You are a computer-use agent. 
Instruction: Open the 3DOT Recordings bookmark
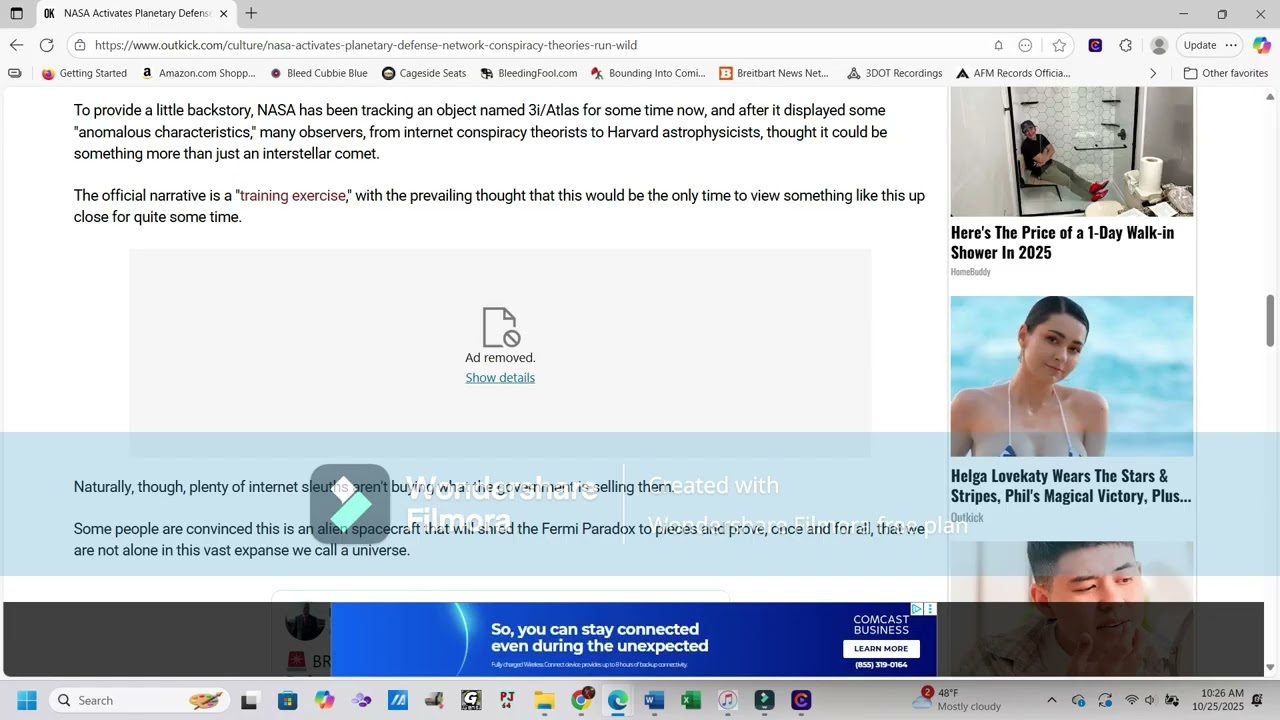pyautogui.click(x=895, y=73)
